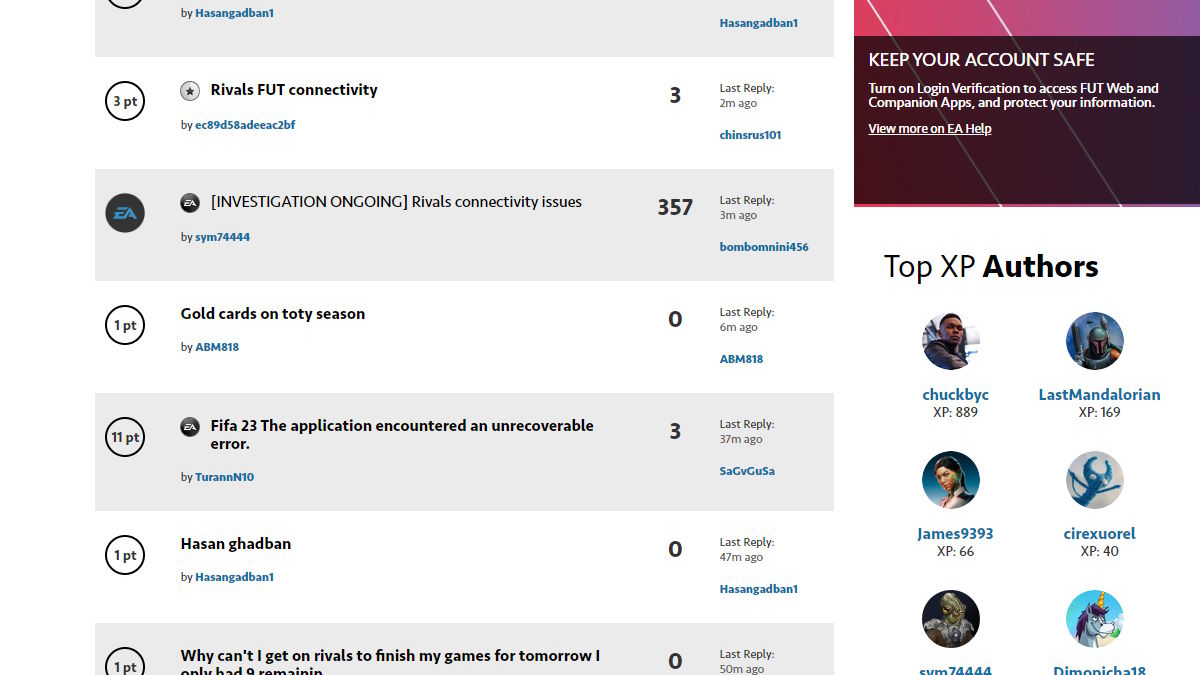Click the 1 pt badge on Gold cards thread
Screen dimensions: 1200x675
point(125,325)
